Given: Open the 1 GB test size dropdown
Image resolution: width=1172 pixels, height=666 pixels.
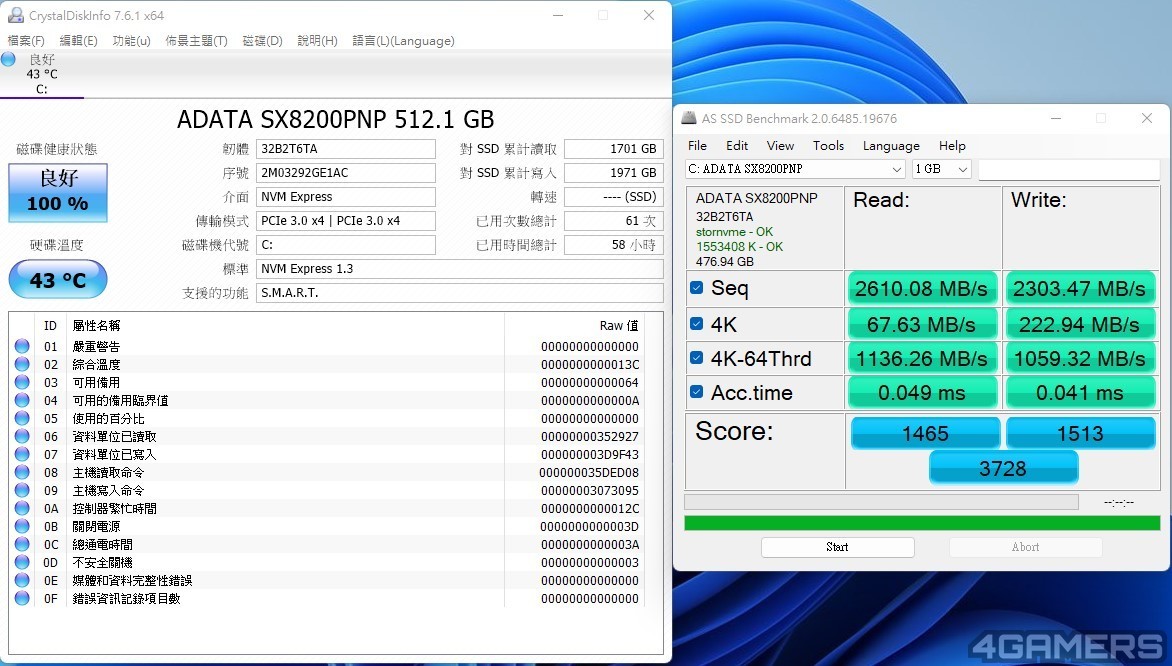Looking at the screenshot, I should [941, 169].
